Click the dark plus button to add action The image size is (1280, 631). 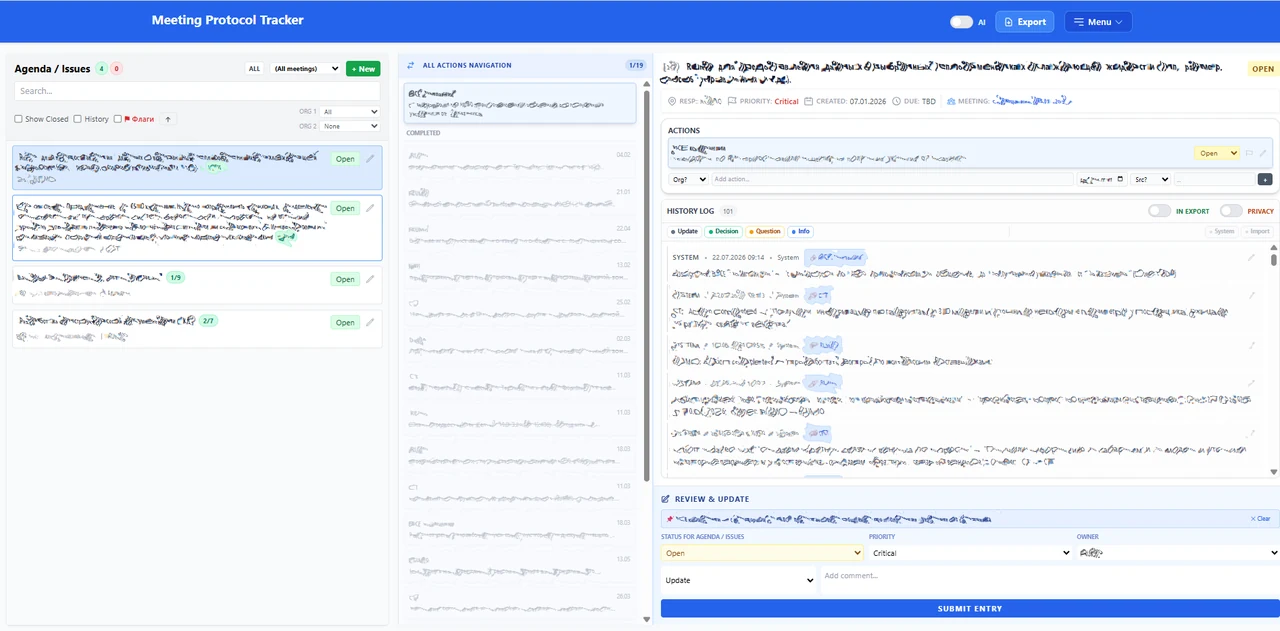1265,179
